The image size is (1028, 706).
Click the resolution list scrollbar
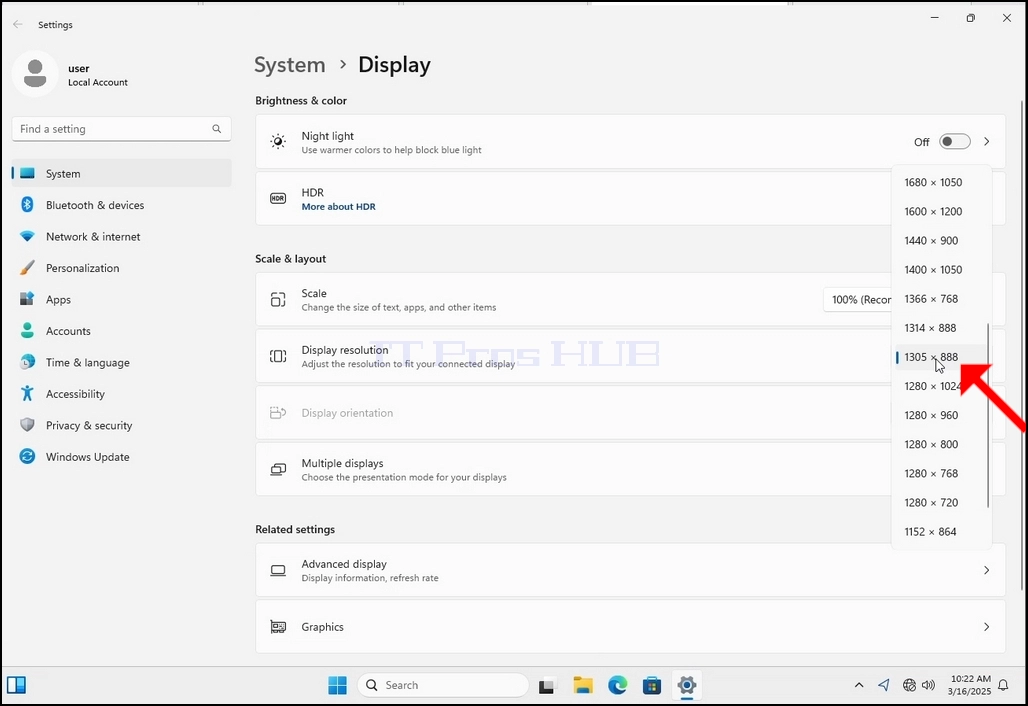coord(988,415)
